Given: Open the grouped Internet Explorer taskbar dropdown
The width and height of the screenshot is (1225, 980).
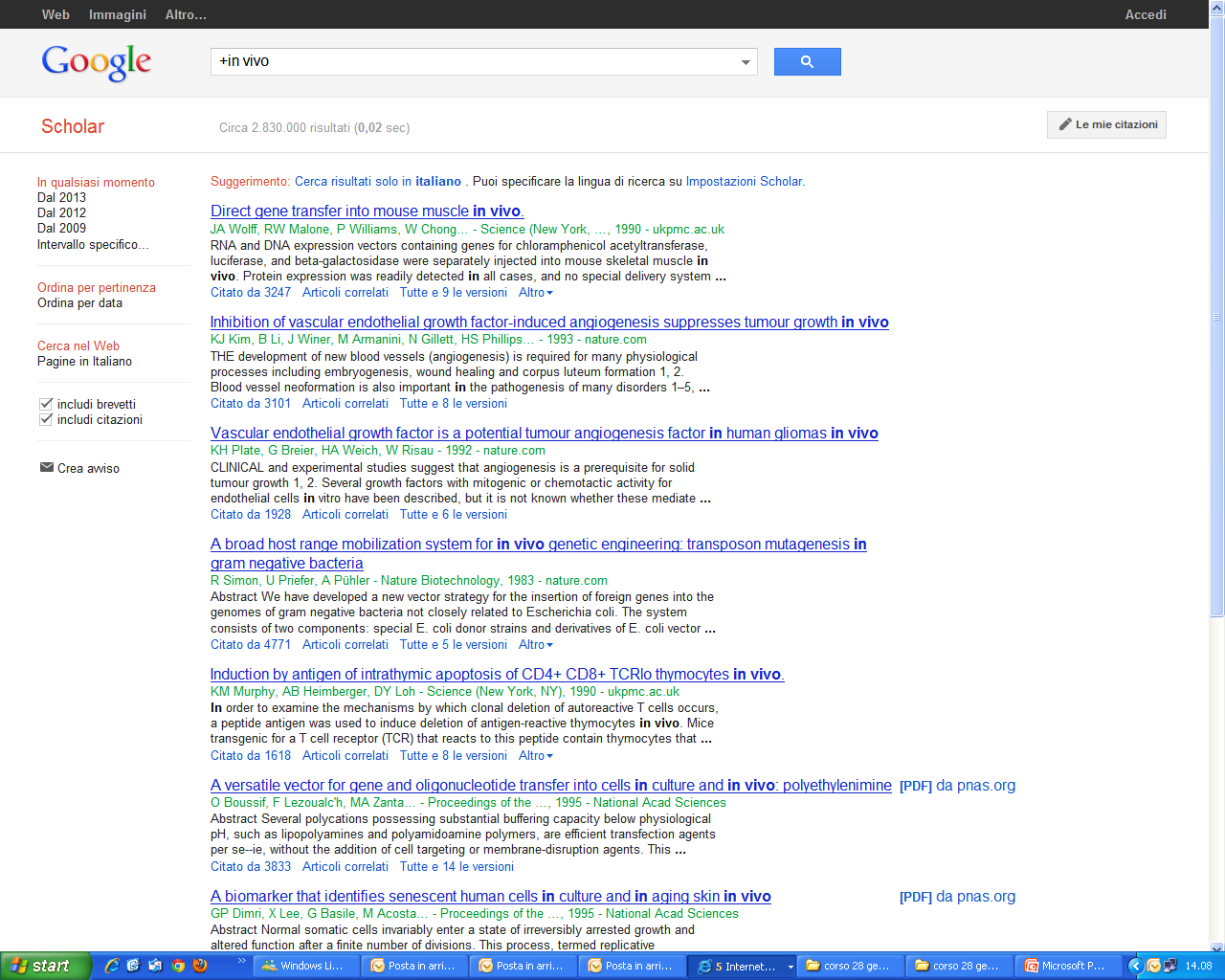Looking at the screenshot, I should tap(791, 967).
